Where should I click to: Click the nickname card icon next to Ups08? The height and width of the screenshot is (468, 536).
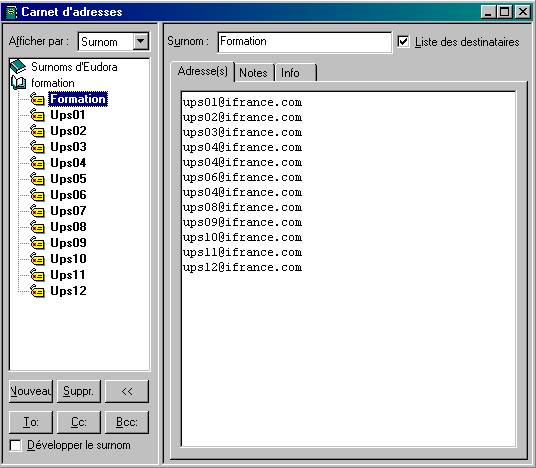click(x=37, y=227)
